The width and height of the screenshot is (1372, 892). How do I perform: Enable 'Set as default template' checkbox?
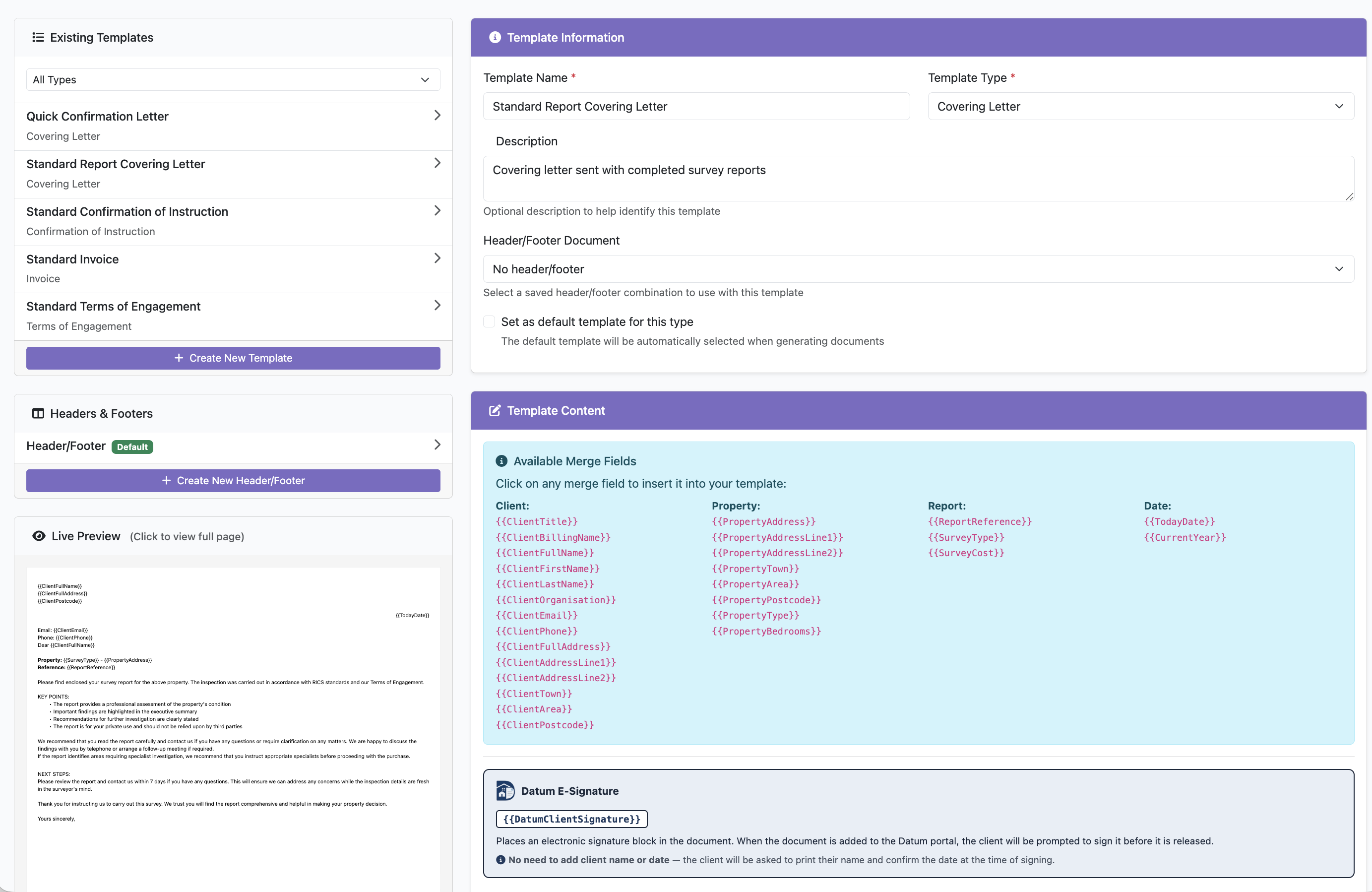point(489,322)
